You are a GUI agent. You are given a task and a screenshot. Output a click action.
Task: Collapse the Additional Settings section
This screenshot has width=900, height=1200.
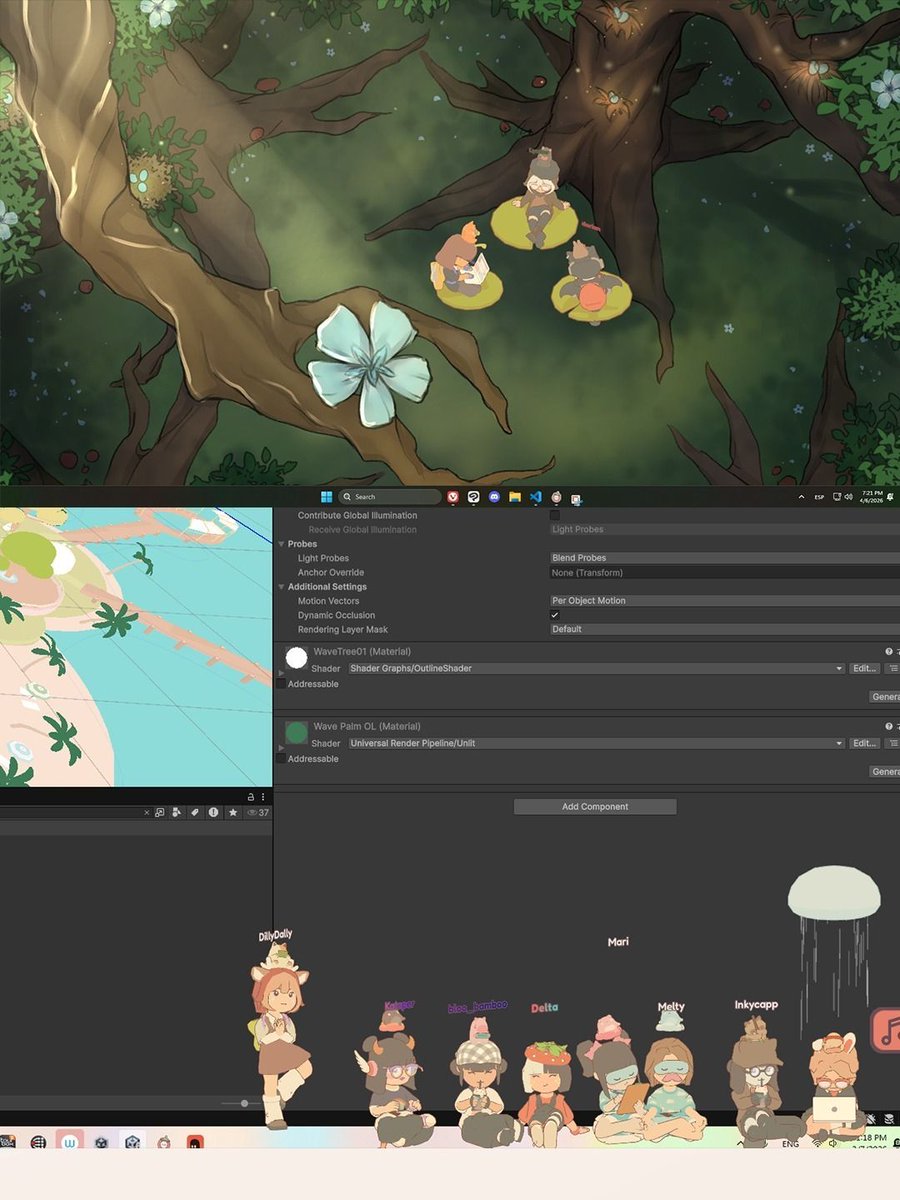(281, 587)
